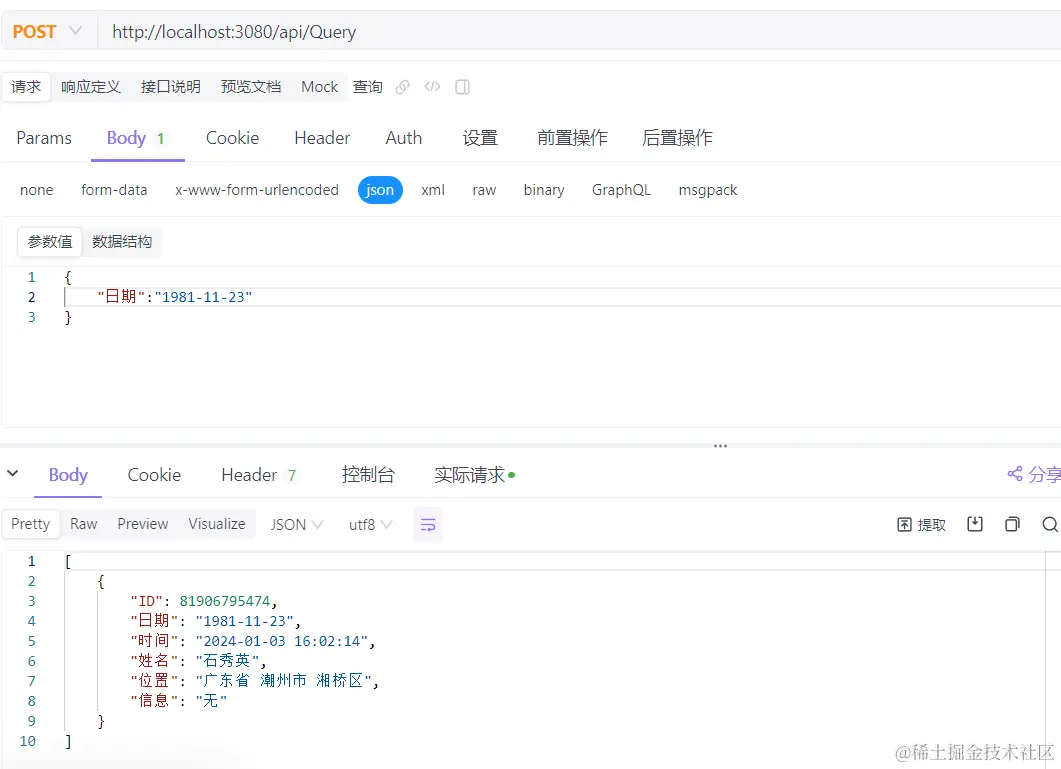Open the request Params tab
The width and height of the screenshot is (1061, 769).
pyautogui.click(x=44, y=138)
